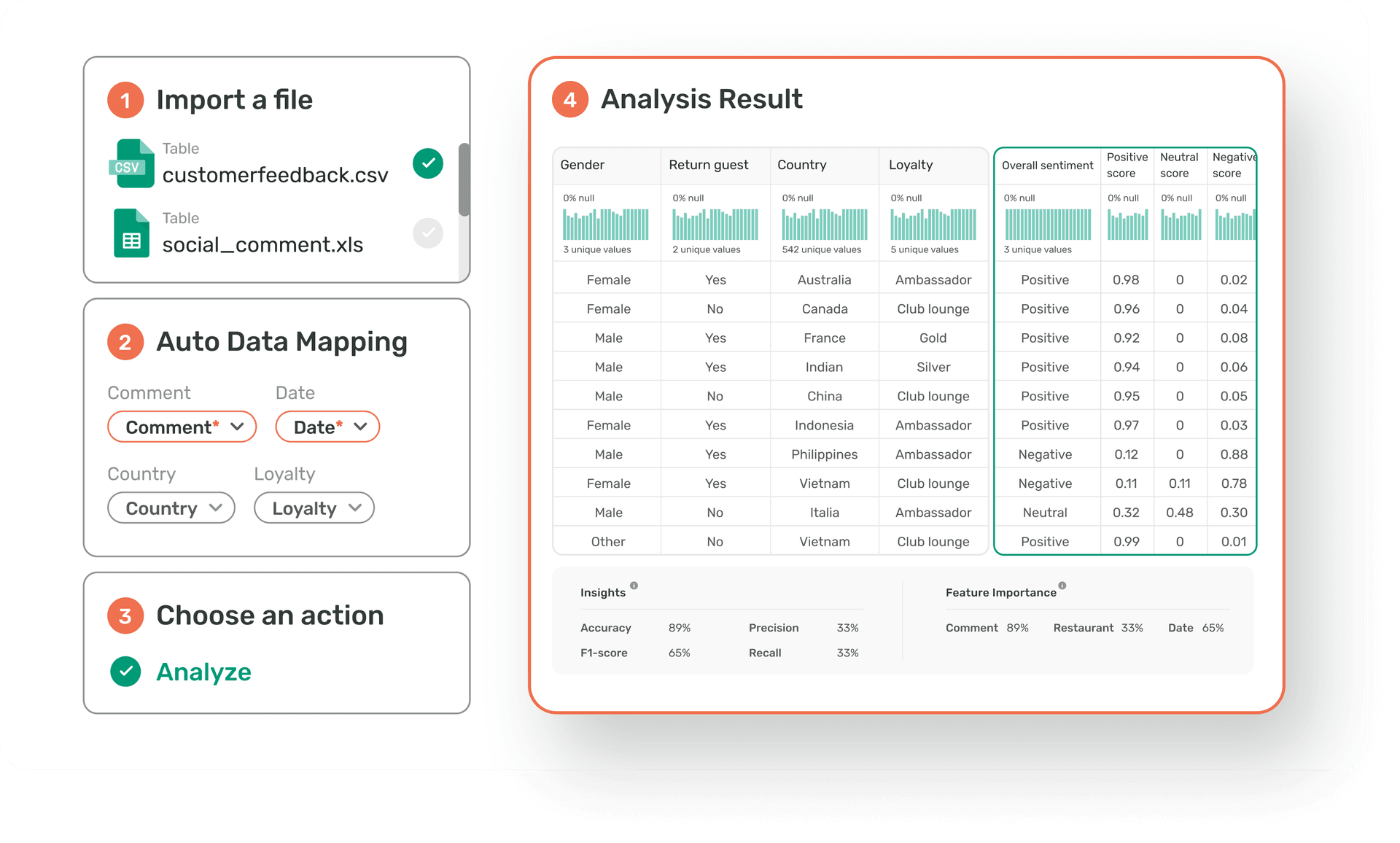Click the Country column histogram

(x=825, y=225)
